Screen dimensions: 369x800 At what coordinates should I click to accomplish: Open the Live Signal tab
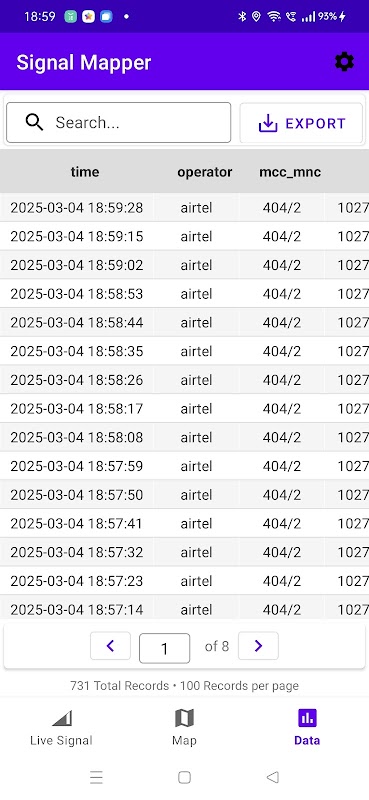61,728
